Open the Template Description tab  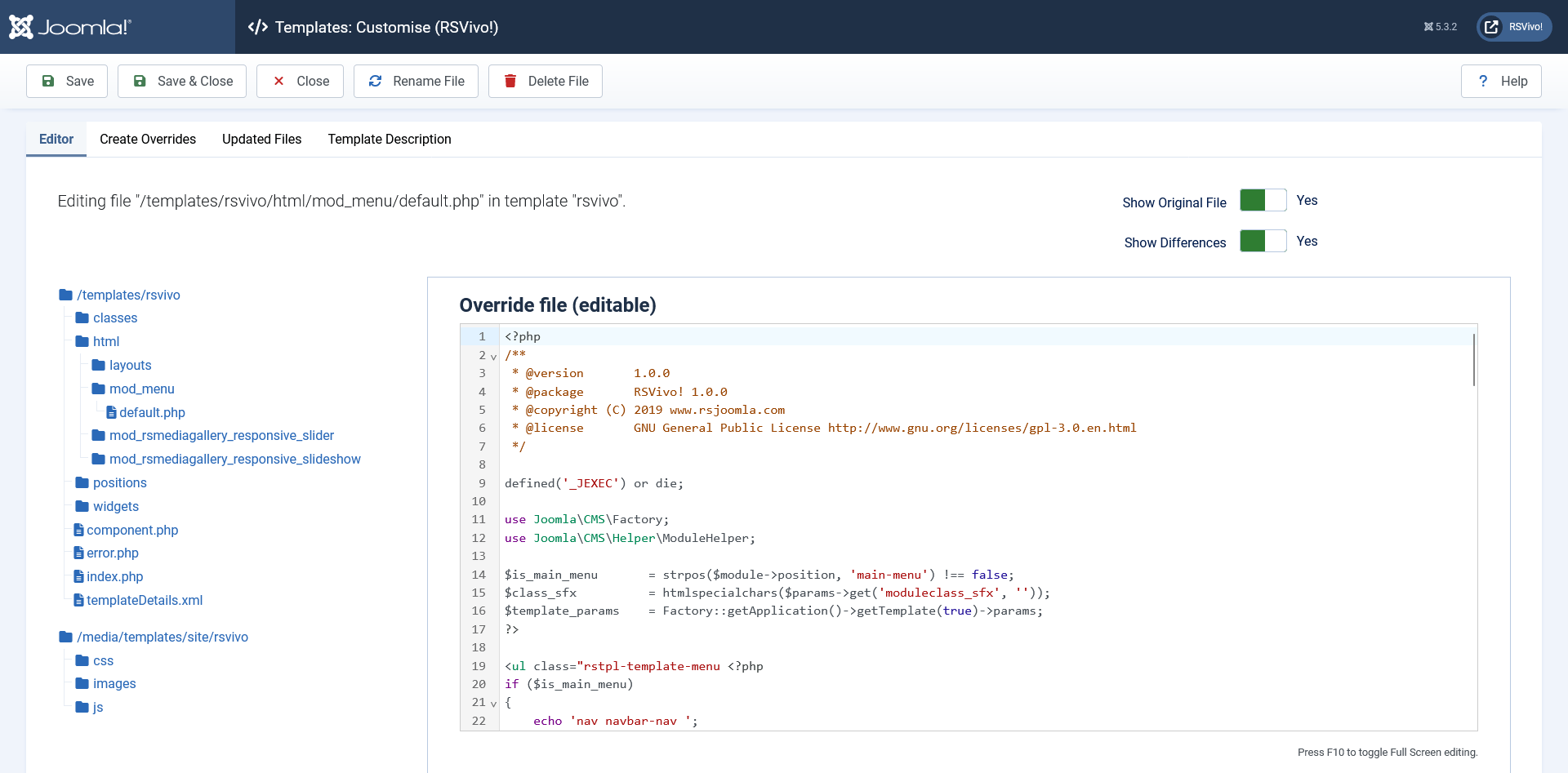(x=390, y=140)
